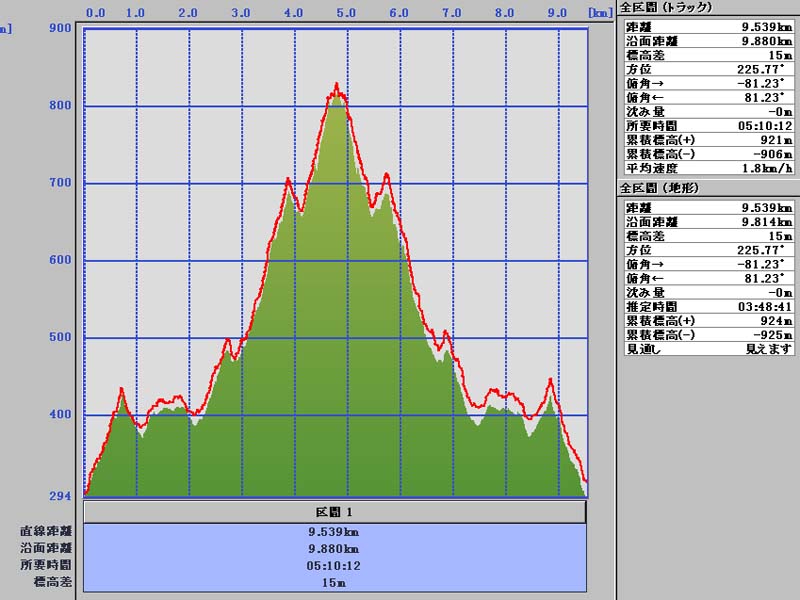Image resolution: width=800 pixels, height=600 pixels.
Task: Click the 900 elevation label on the vertical axis
Action: (x=60, y=28)
